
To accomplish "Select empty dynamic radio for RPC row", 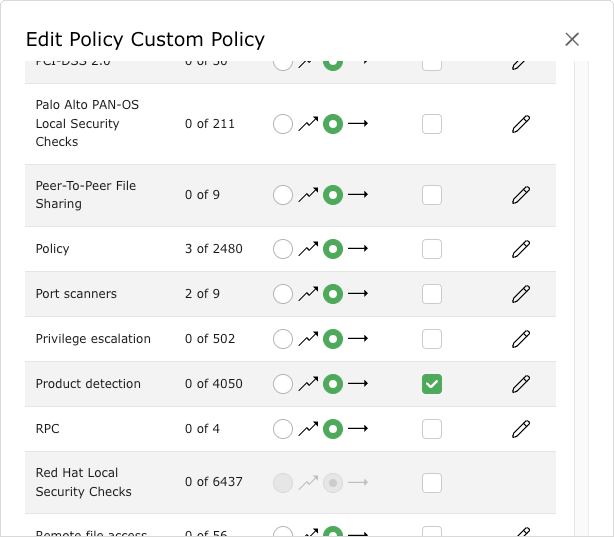I will (x=283, y=429).
